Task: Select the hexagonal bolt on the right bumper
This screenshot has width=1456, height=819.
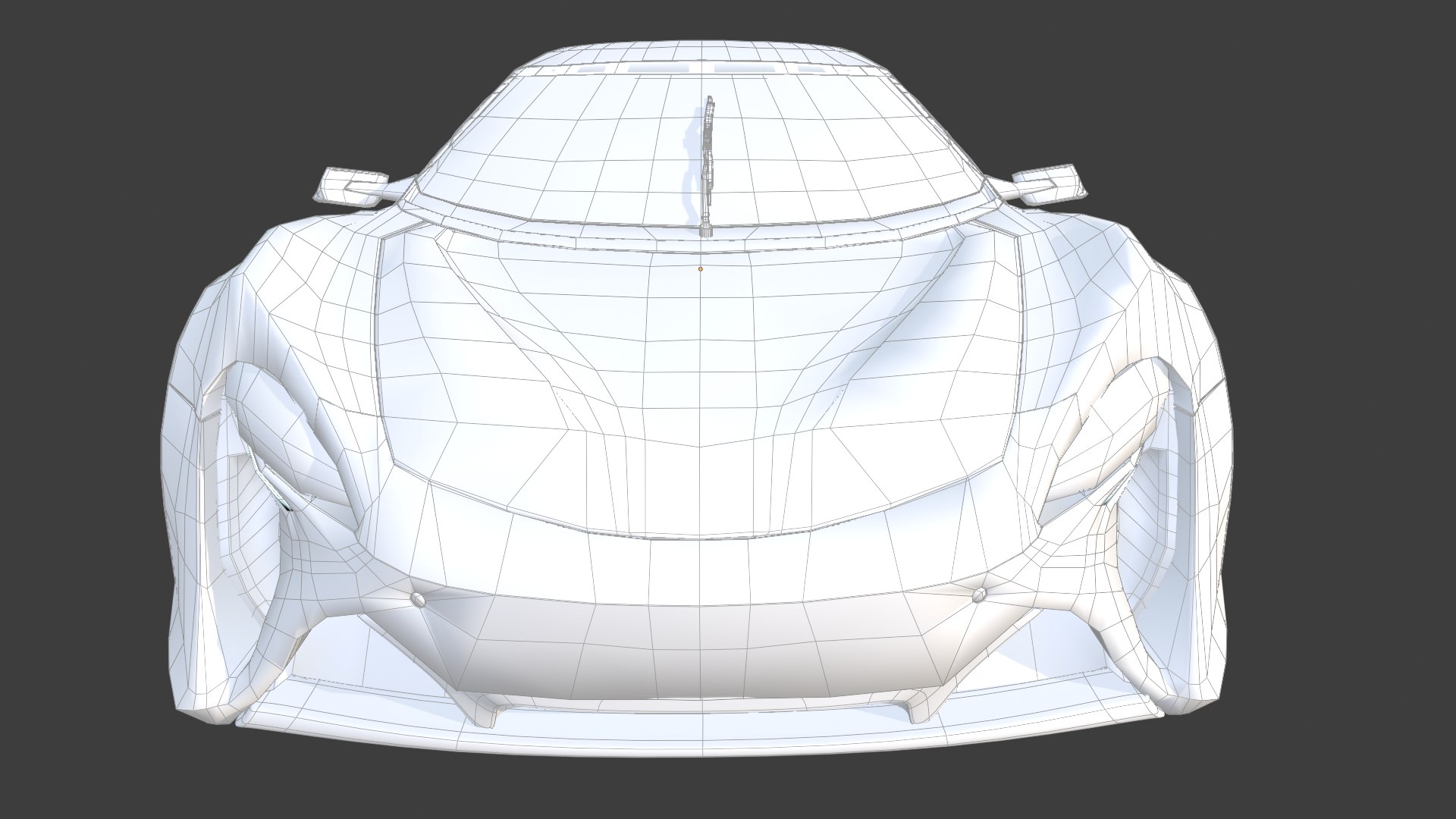Action: 979,595
